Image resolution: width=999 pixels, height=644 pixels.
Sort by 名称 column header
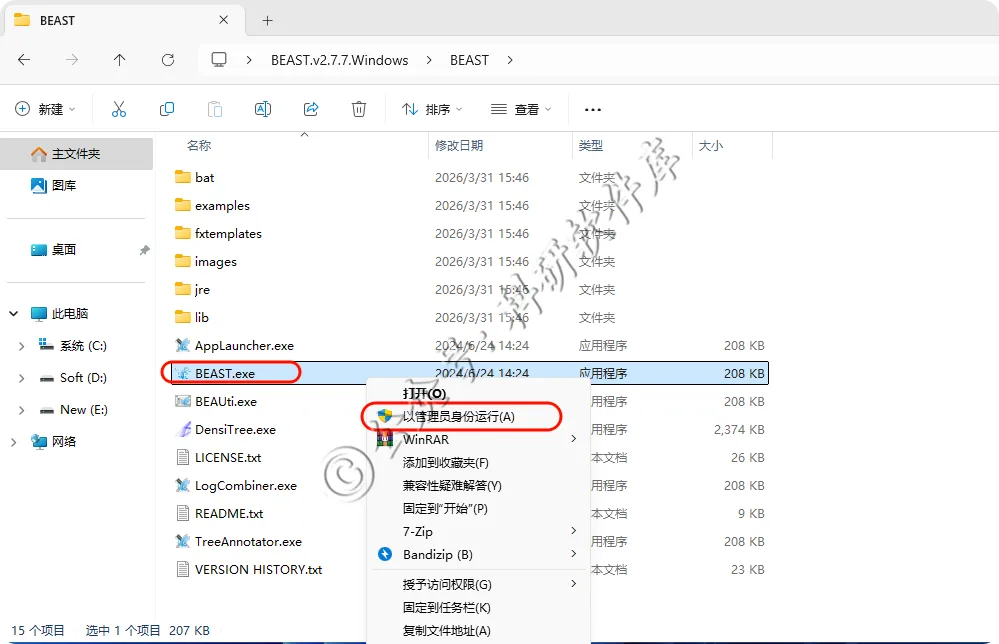click(199, 146)
